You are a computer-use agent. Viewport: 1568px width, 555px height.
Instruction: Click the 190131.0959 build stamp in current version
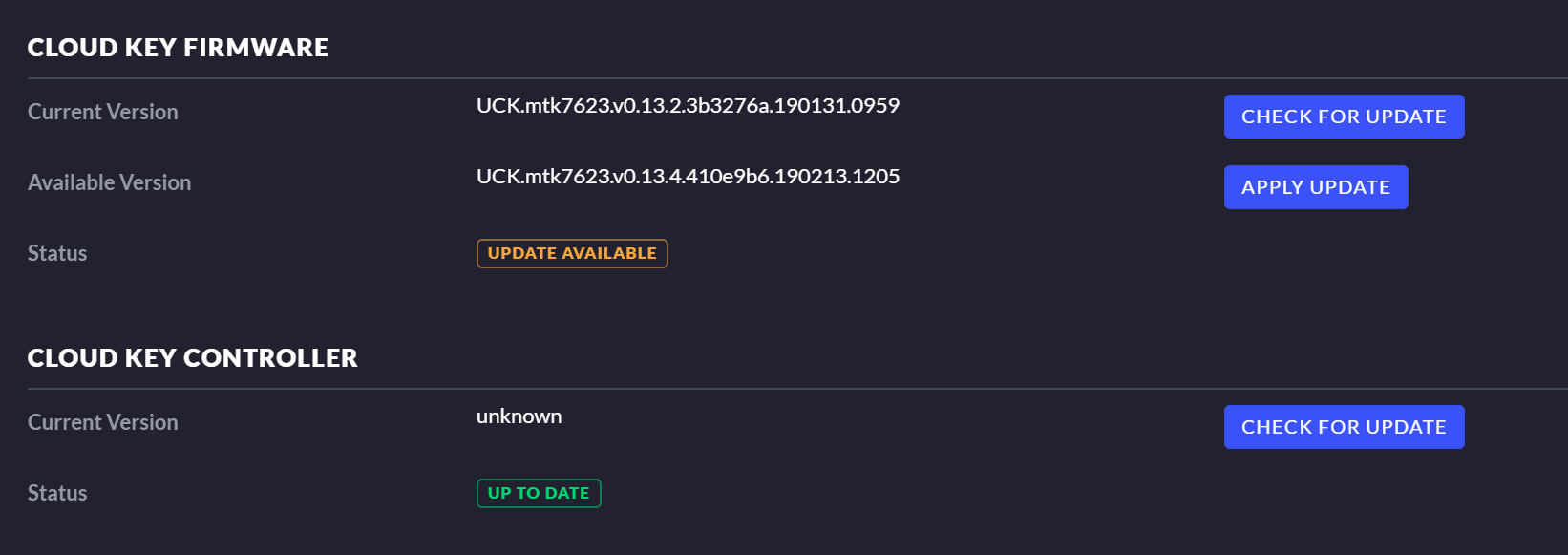[837, 106]
